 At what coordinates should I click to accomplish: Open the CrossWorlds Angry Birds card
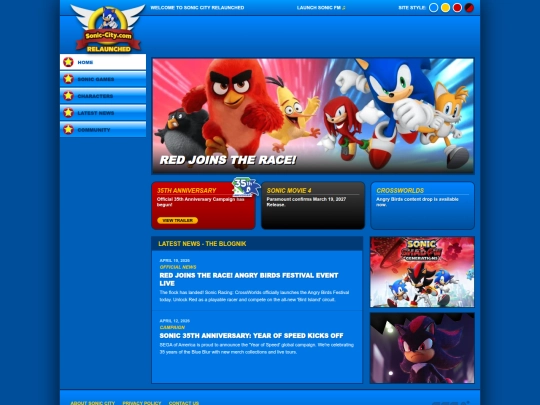pos(422,206)
